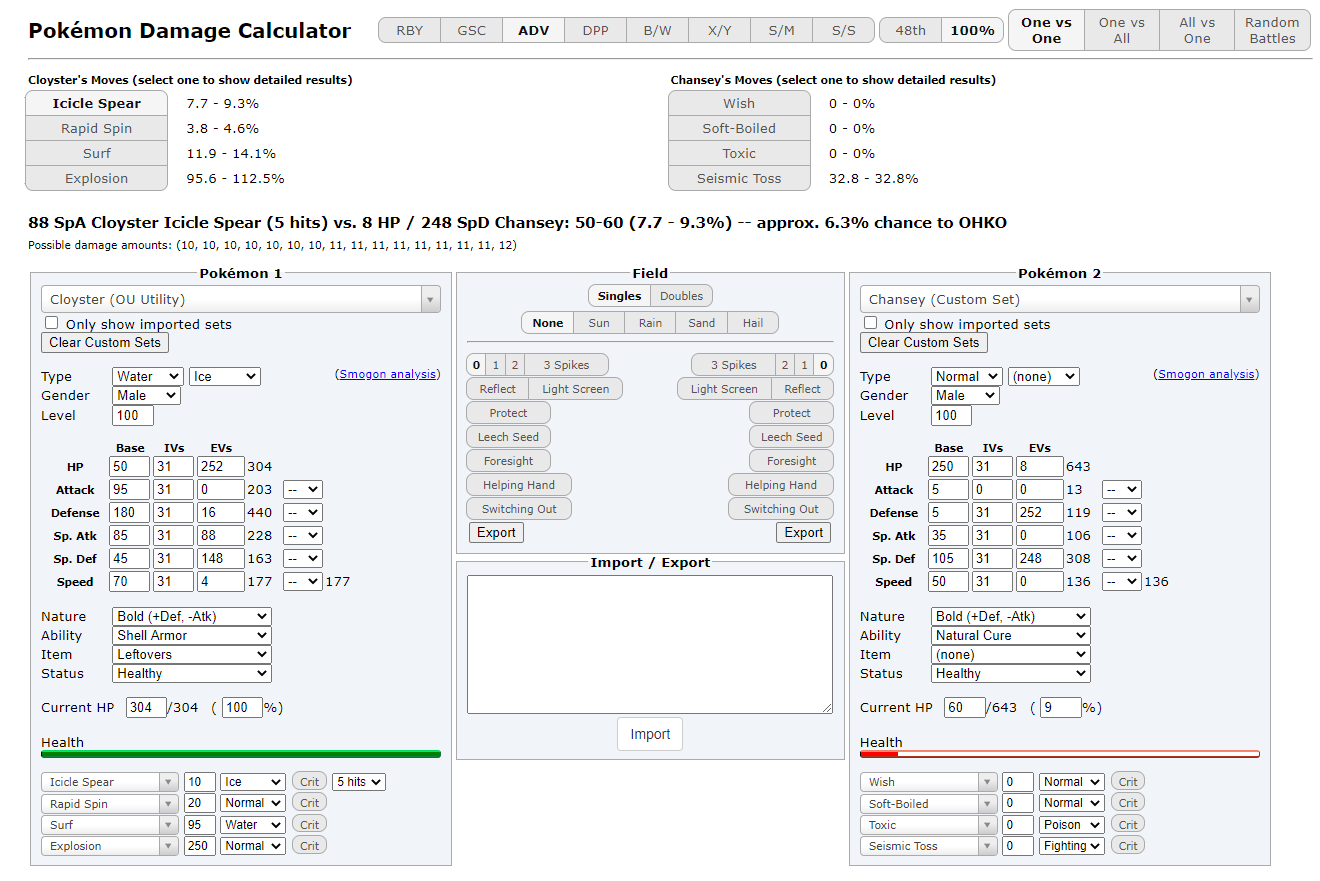
Task: Export Pokémon 1's set from the Field panel
Action: coord(496,533)
